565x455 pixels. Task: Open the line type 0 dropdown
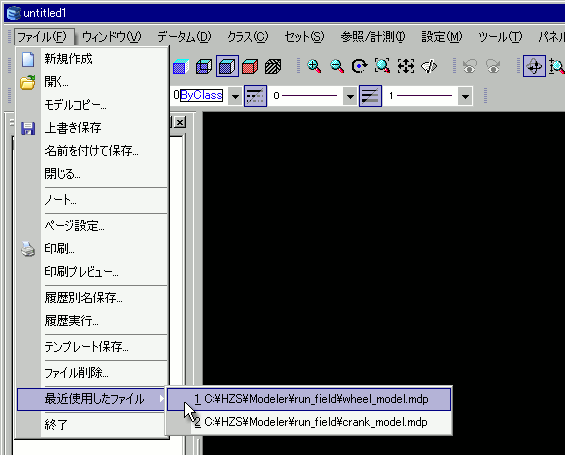click(x=350, y=96)
